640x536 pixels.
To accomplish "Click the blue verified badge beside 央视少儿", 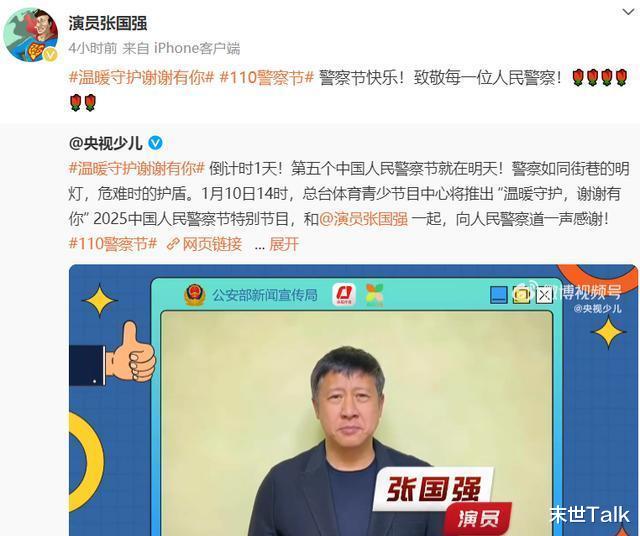I will (x=155, y=143).
